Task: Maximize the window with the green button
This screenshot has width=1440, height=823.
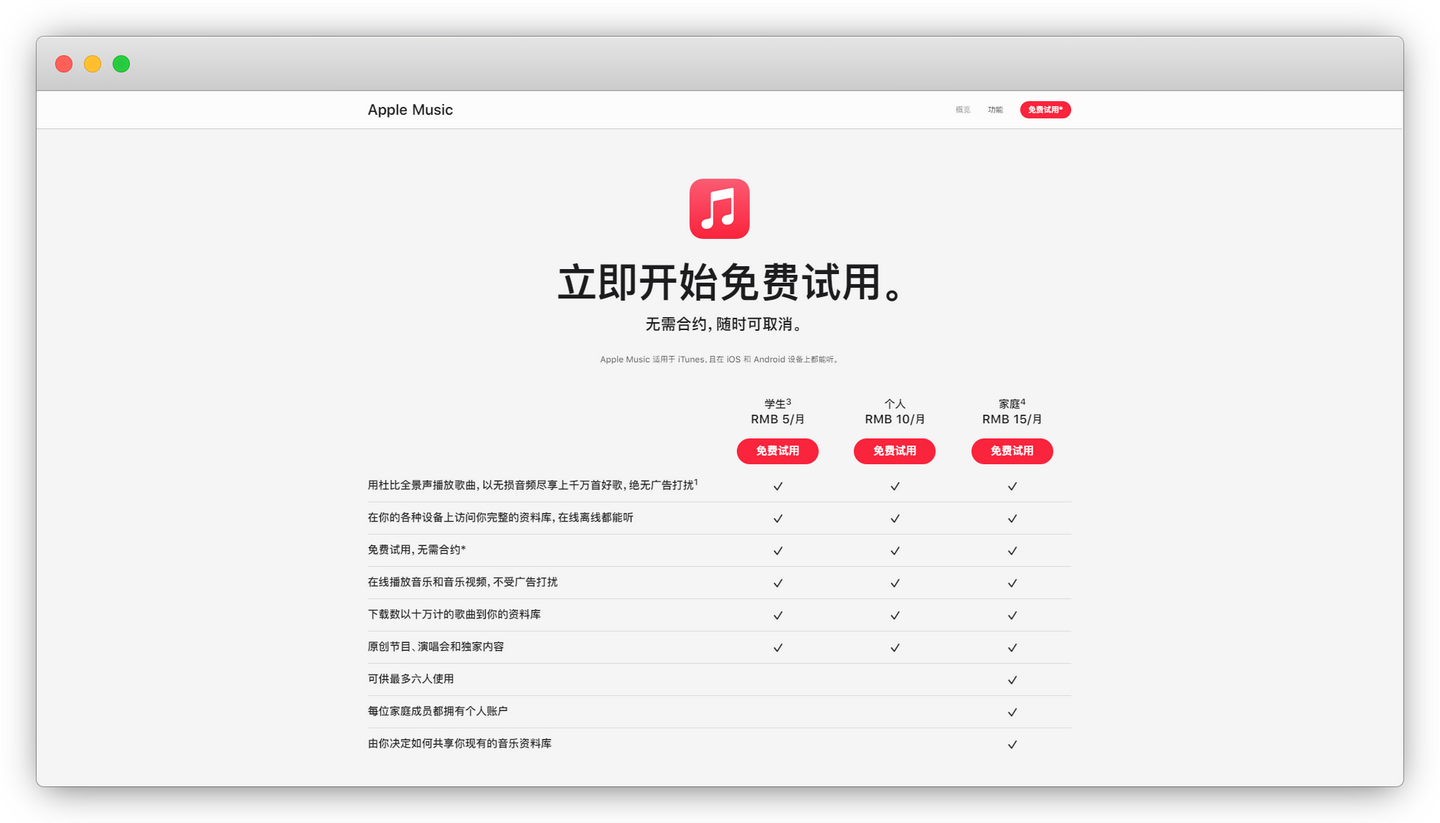Action: pyautogui.click(x=121, y=64)
